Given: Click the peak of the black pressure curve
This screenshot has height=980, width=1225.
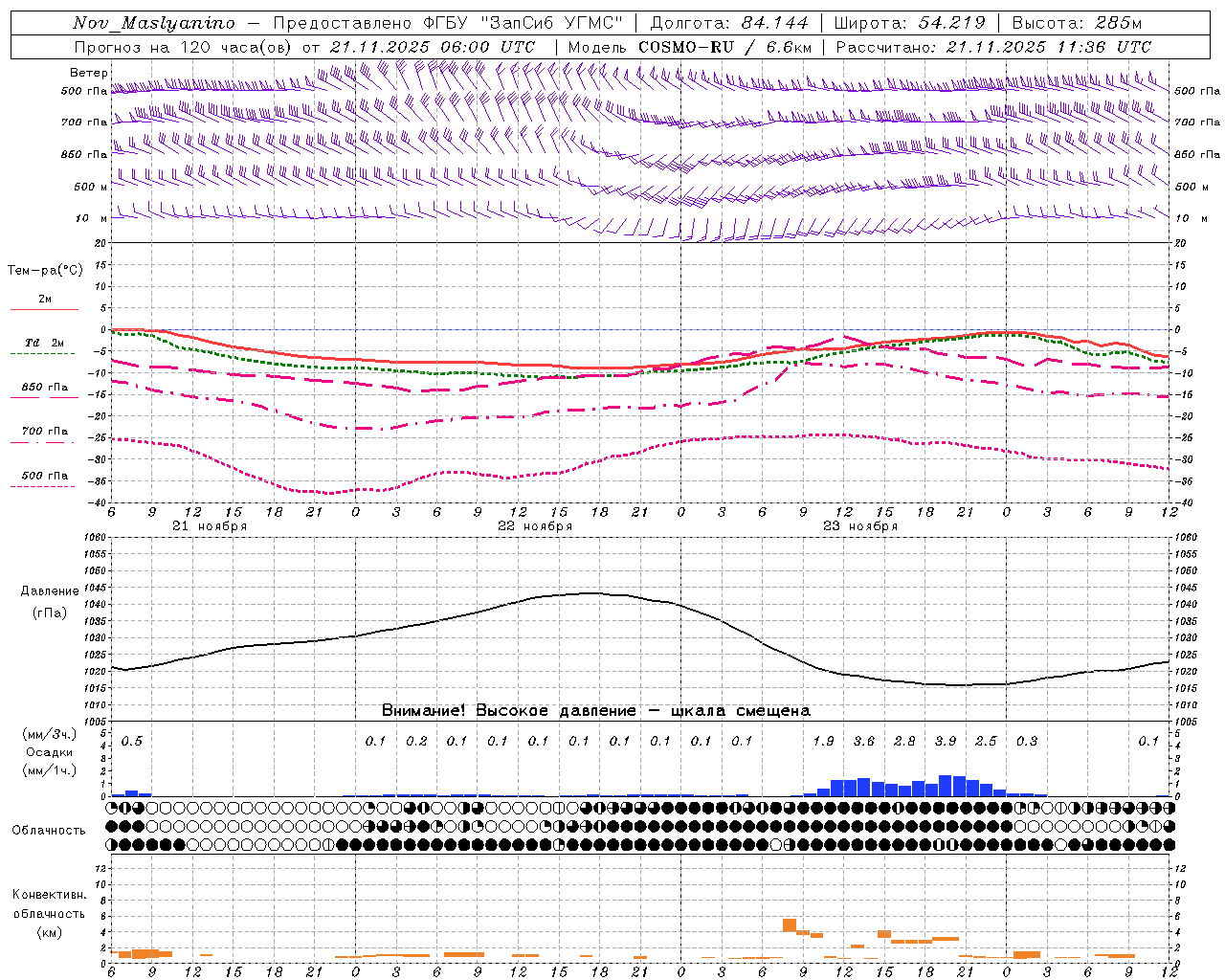Looking at the screenshot, I should point(592,593).
